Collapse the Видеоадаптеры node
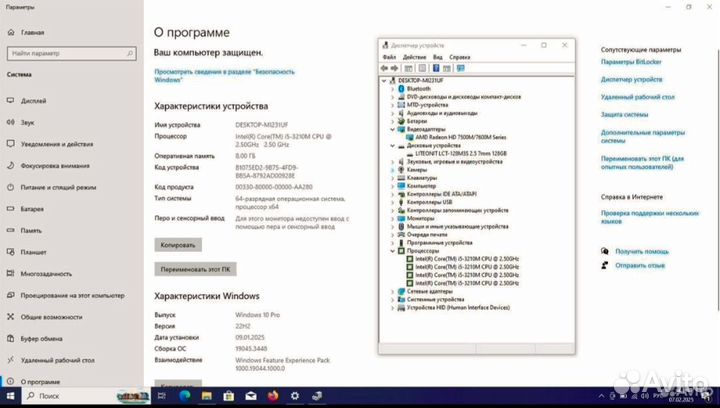 (393, 129)
